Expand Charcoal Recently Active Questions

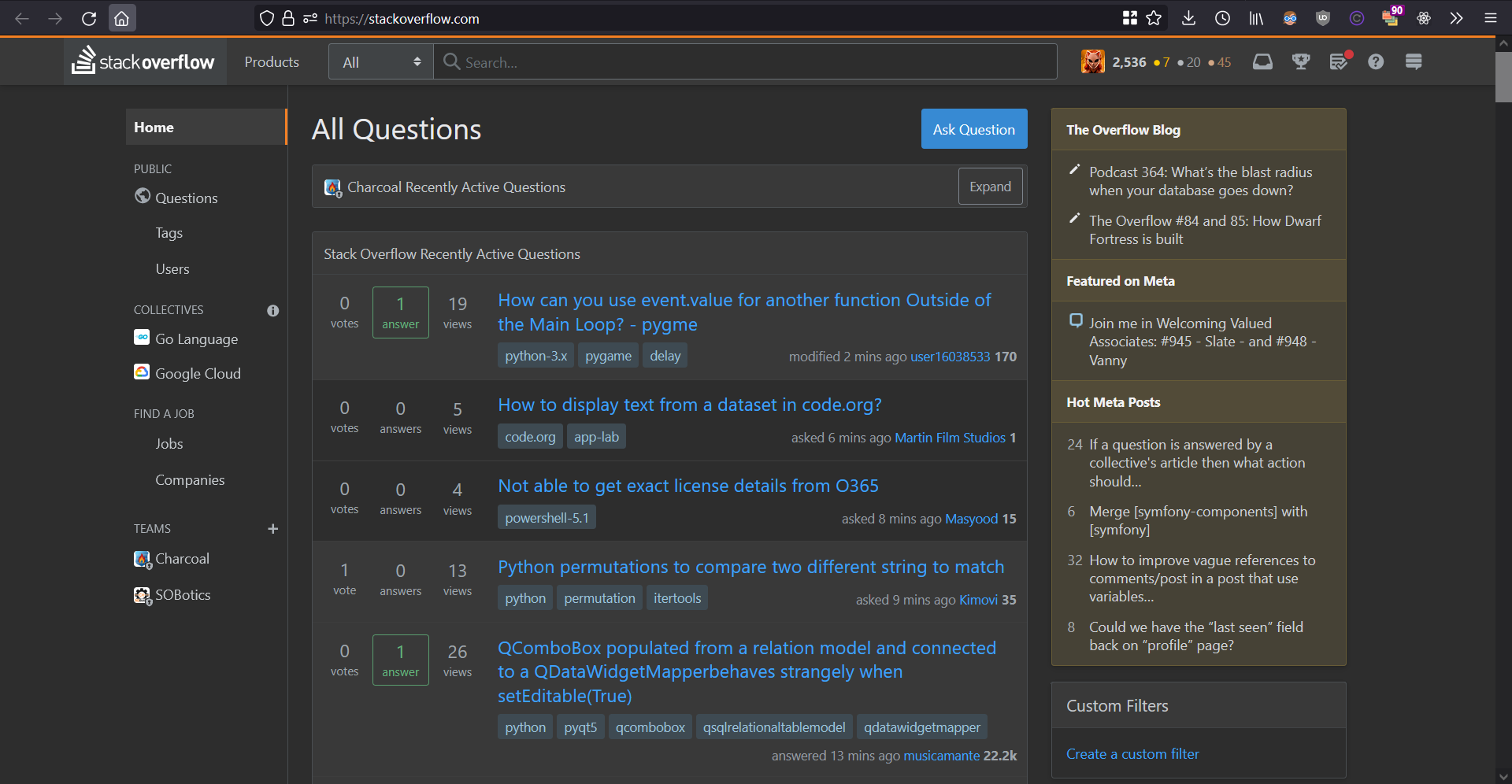(990, 187)
